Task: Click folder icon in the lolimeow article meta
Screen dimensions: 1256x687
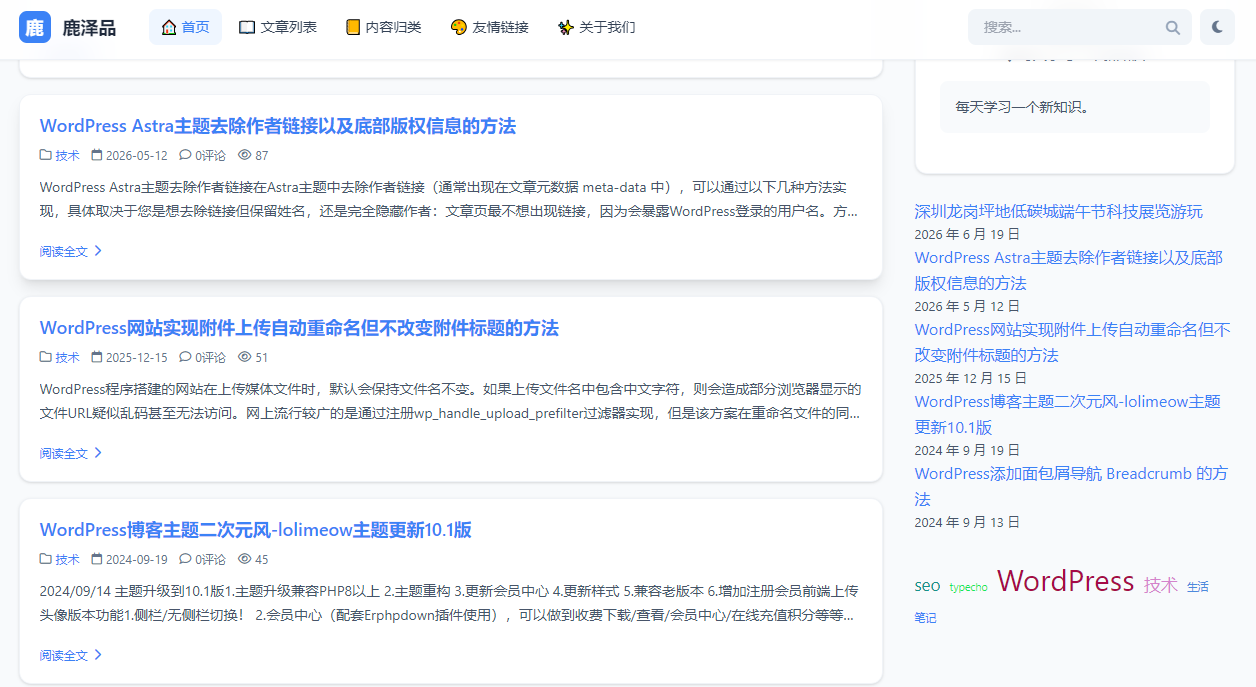Action: [x=46, y=559]
